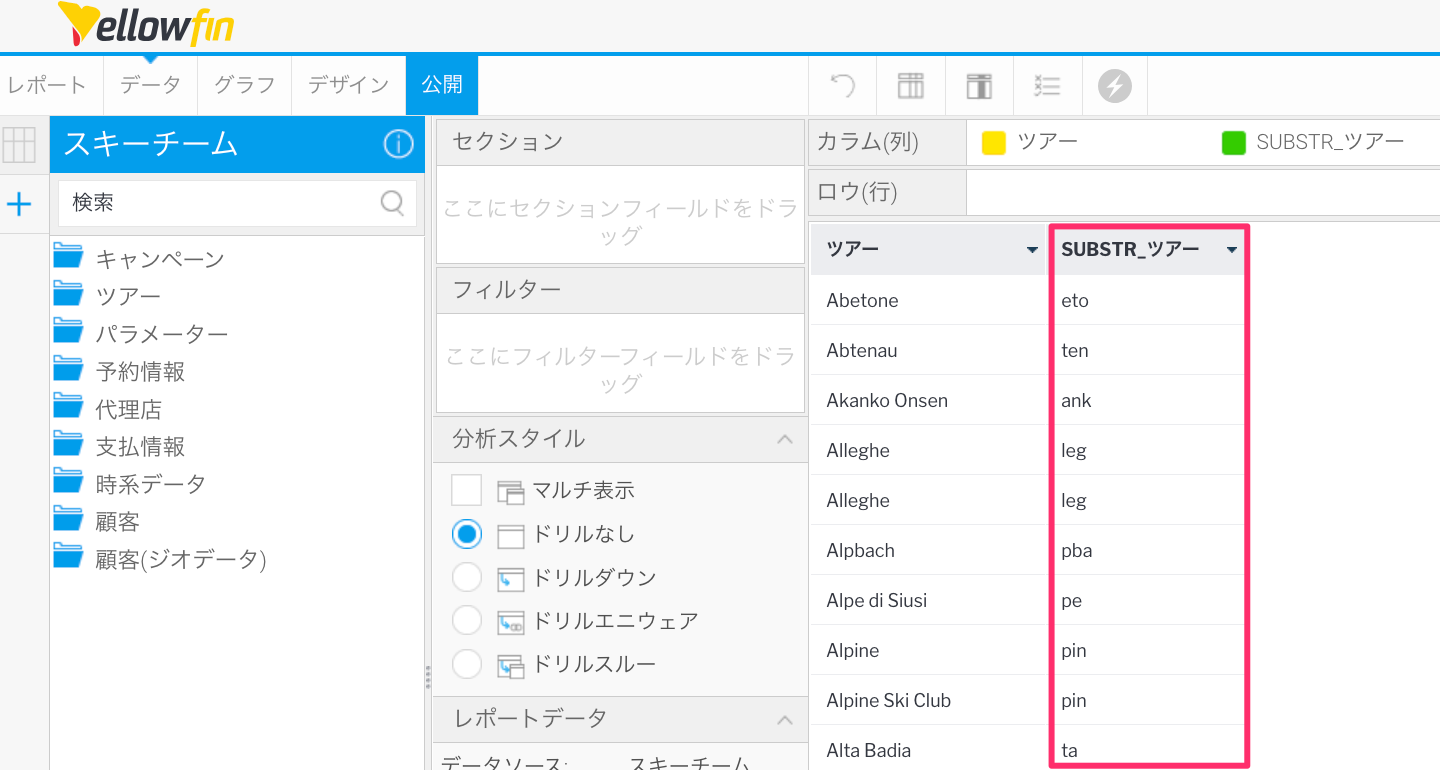1440x770 pixels.
Task: Click the キャンペーン folder icon
Action: [x=68, y=256]
